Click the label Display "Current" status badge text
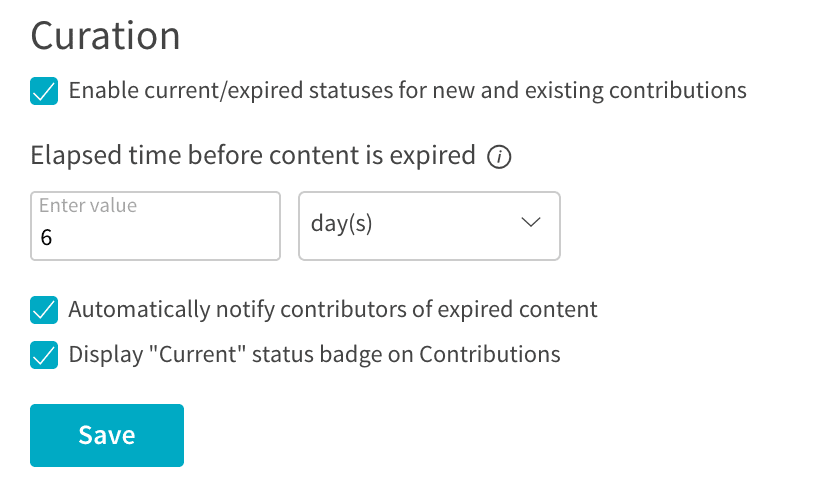Image resolution: width=816 pixels, height=481 pixels. tap(314, 355)
